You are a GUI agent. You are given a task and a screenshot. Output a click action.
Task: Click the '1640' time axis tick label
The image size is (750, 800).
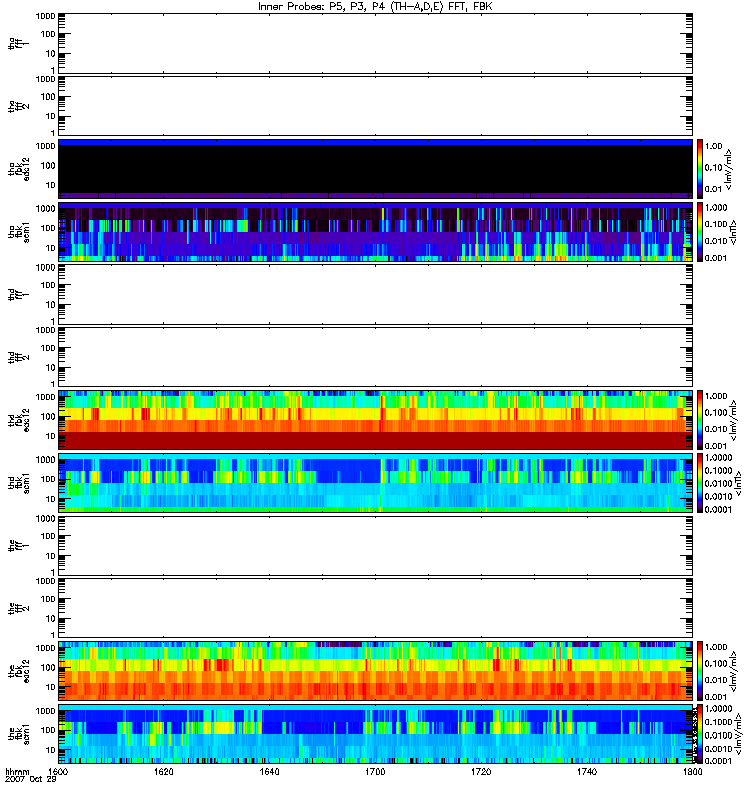[x=269, y=771]
